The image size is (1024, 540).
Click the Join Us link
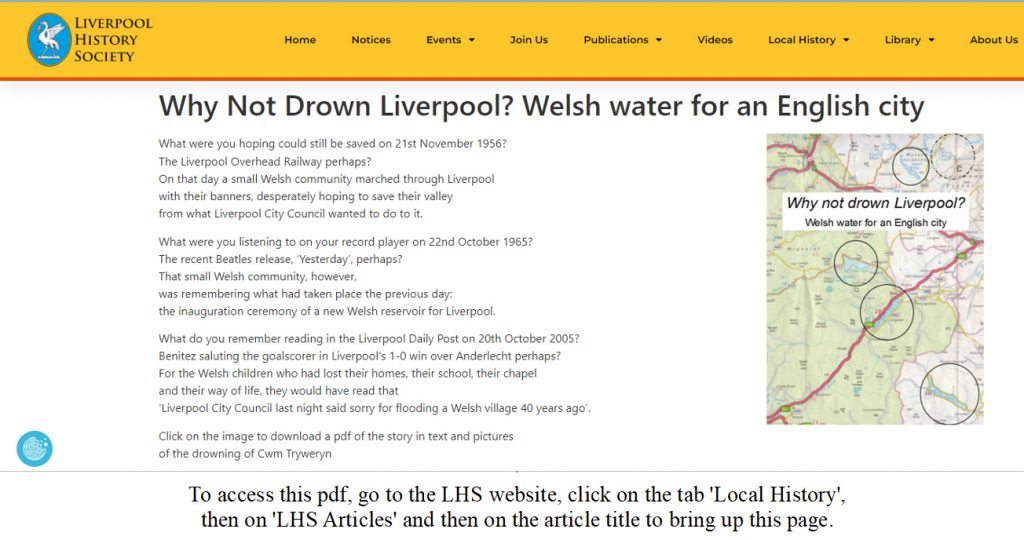(x=529, y=40)
